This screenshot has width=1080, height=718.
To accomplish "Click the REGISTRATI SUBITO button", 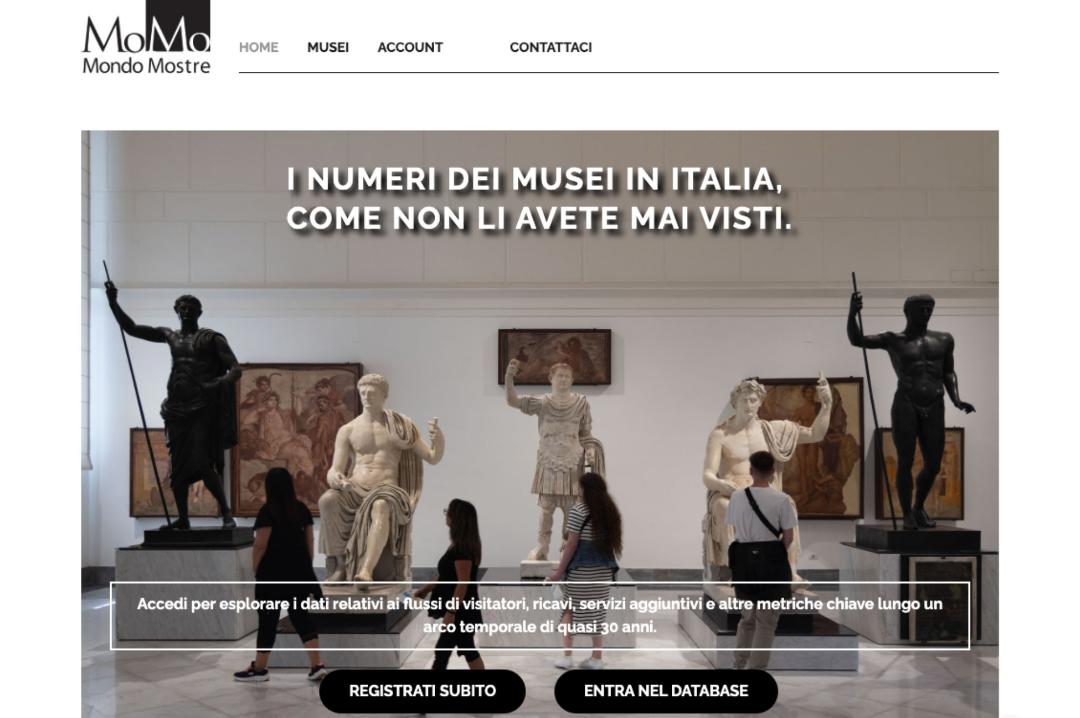I will (422, 691).
